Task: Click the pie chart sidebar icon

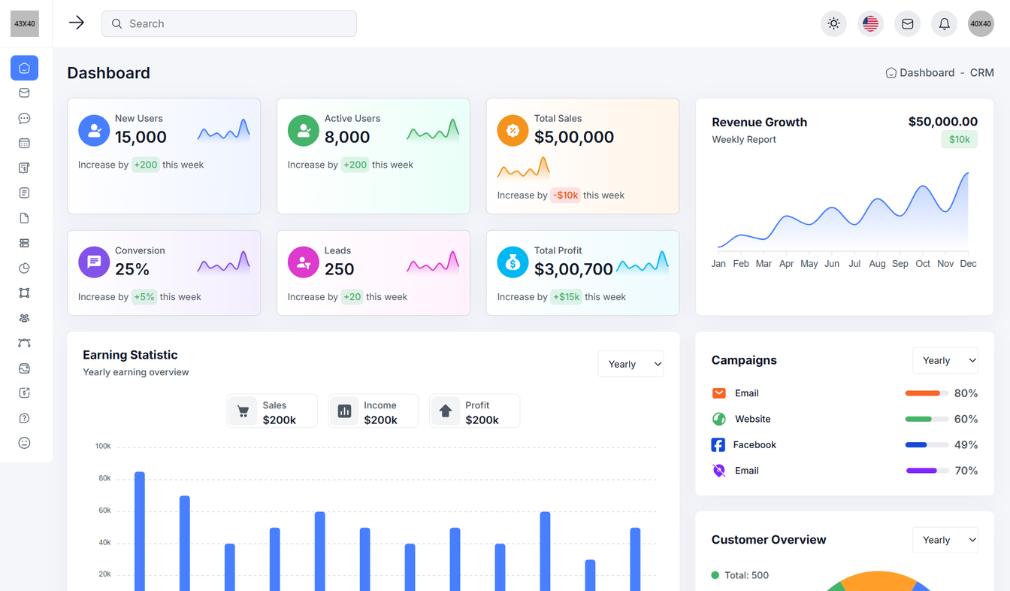Action: tap(24, 268)
